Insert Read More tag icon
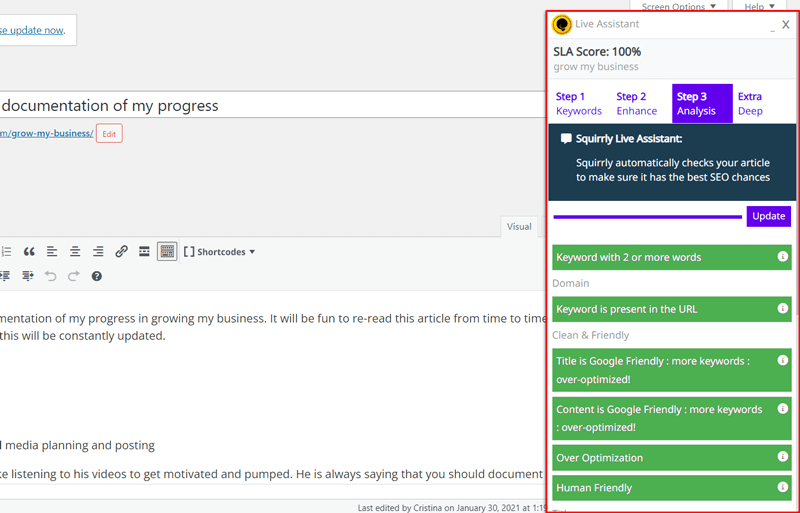 (144, 252)
